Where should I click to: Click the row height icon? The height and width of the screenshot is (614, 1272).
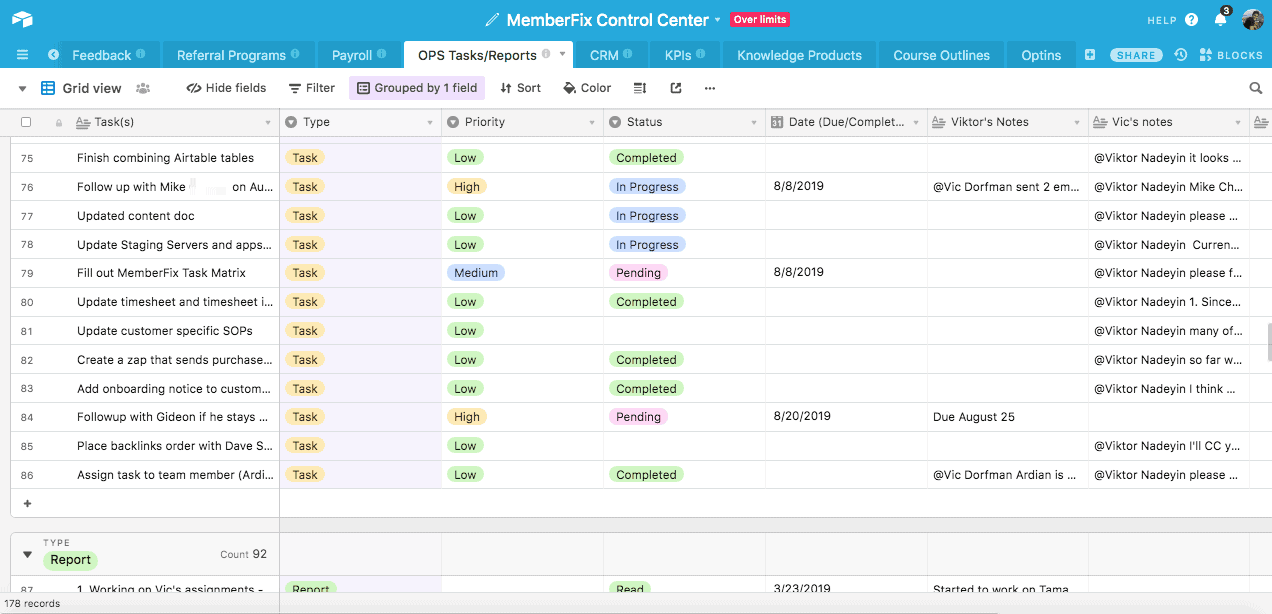pos(641,88)
